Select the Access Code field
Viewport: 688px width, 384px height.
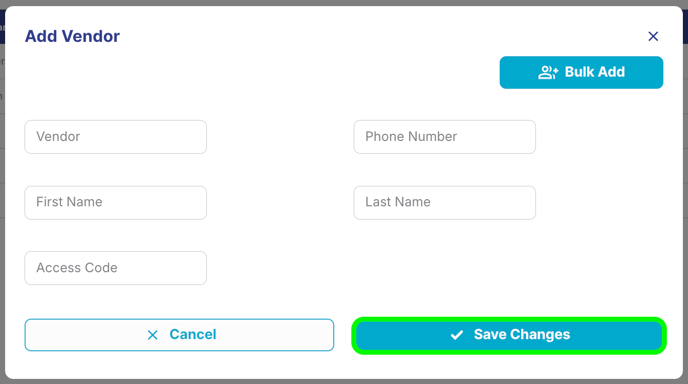click(115, 268)
